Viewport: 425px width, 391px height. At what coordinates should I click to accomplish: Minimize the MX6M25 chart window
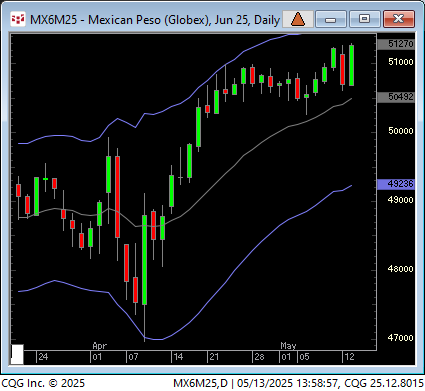click(330, 19)
